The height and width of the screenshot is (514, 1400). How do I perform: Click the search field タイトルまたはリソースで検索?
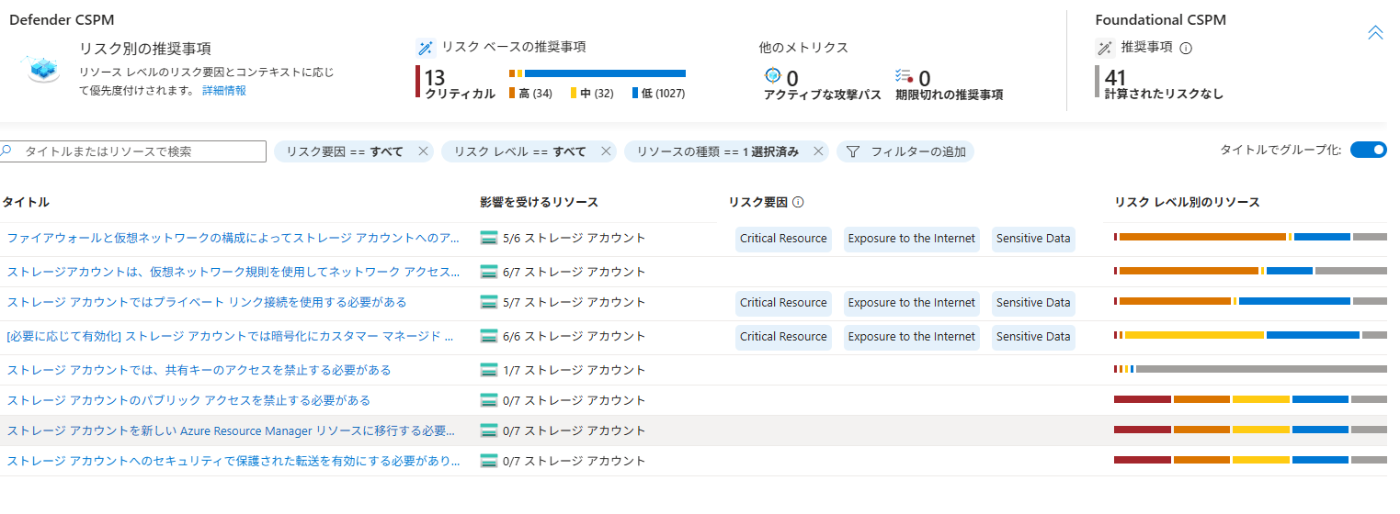tap(133, 152)
